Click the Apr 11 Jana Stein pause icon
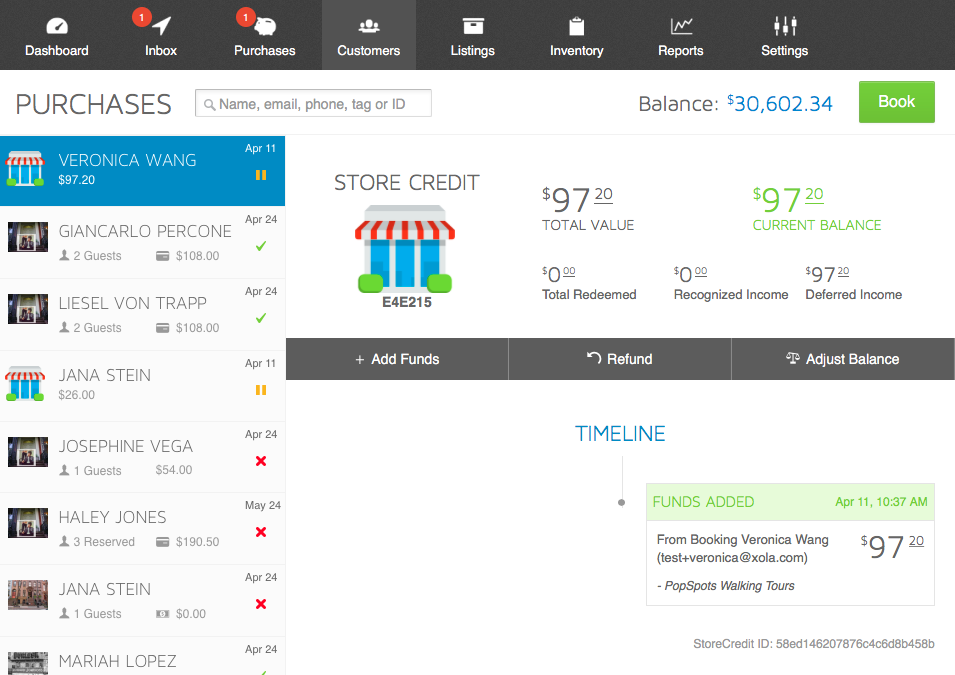 click(261, 390)
